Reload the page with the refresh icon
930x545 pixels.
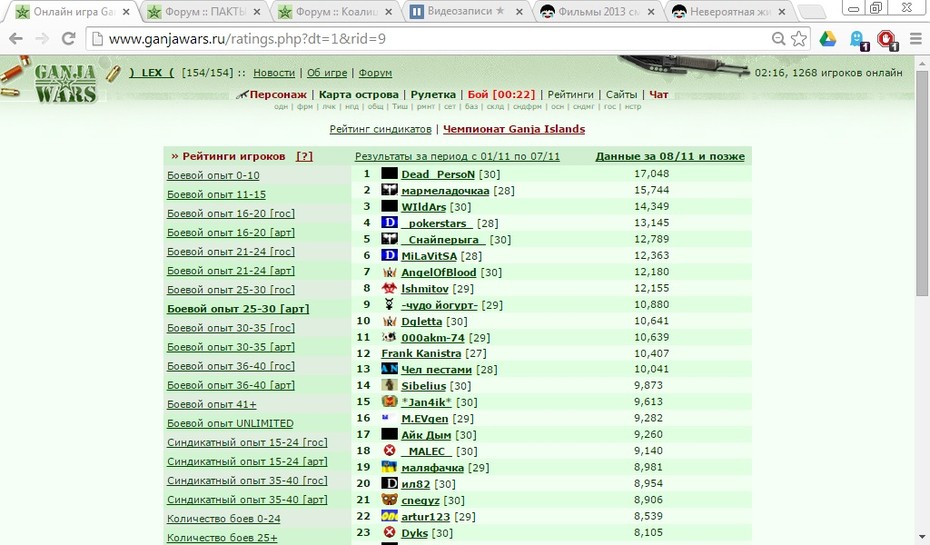click(69, 39)
